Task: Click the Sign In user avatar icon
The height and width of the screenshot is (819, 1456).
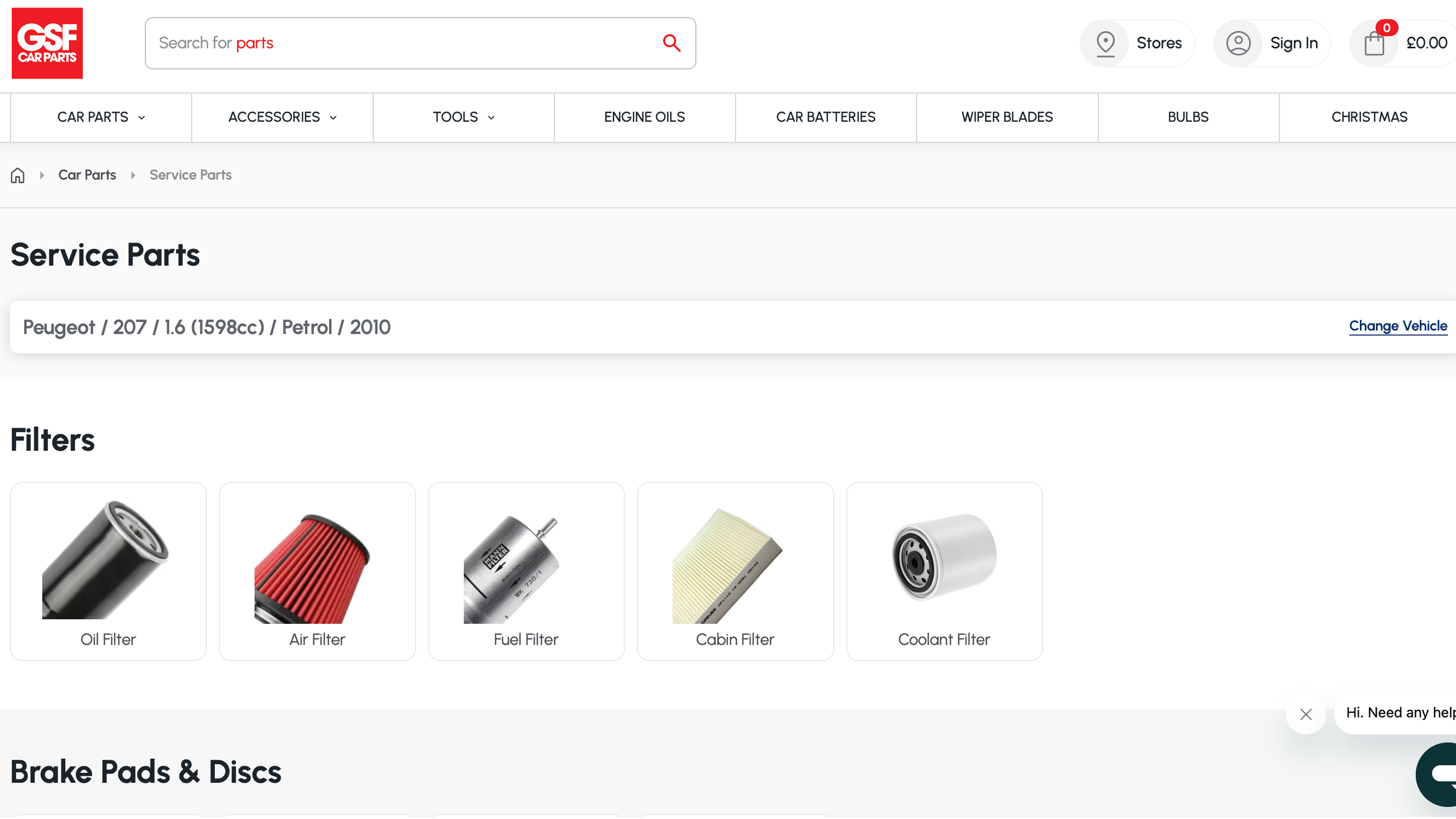Action: (1238, 44)
